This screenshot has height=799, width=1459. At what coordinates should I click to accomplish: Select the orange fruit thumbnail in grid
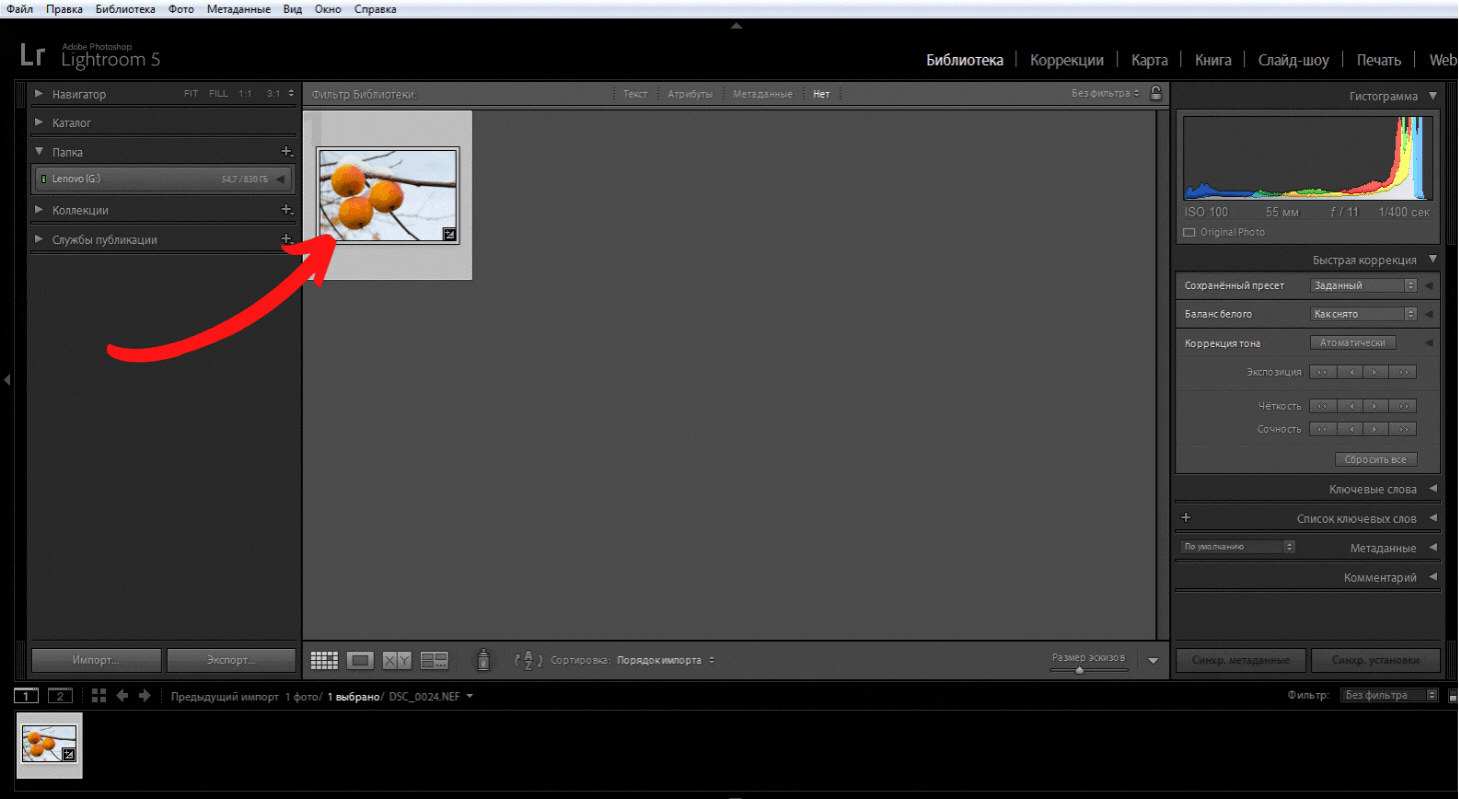[x=388, y=194]
